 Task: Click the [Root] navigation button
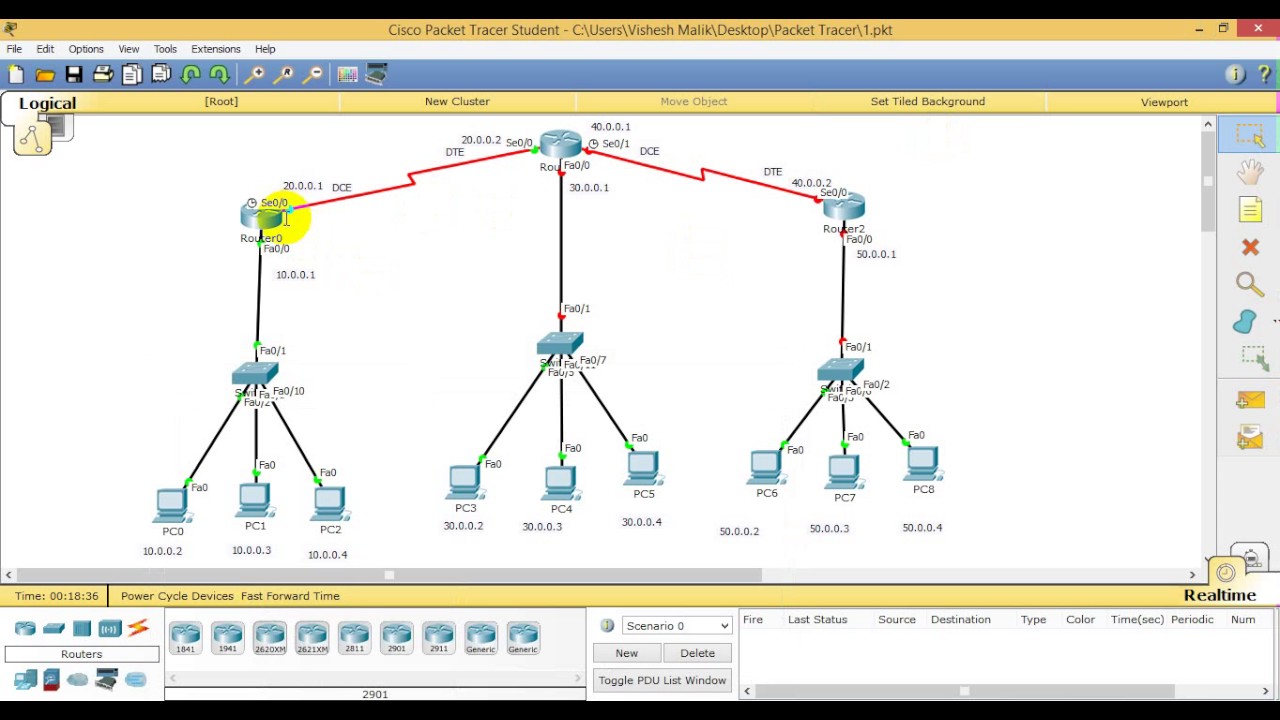[221, 101]
